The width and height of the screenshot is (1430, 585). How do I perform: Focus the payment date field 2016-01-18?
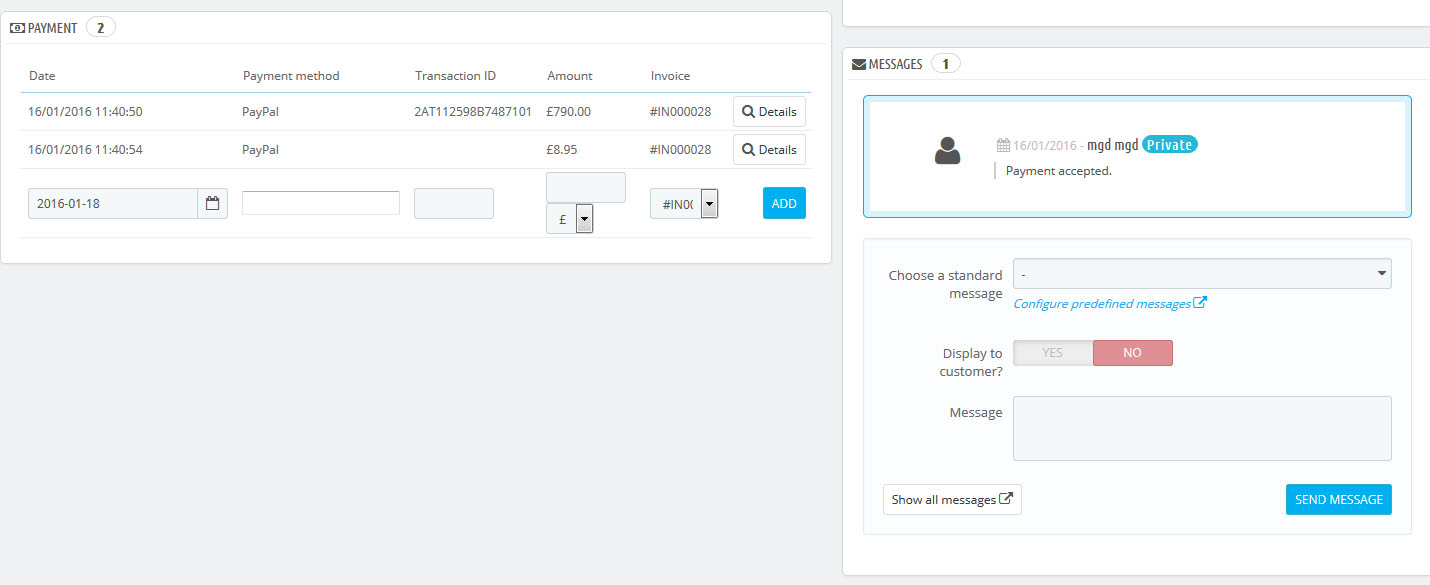113,203
